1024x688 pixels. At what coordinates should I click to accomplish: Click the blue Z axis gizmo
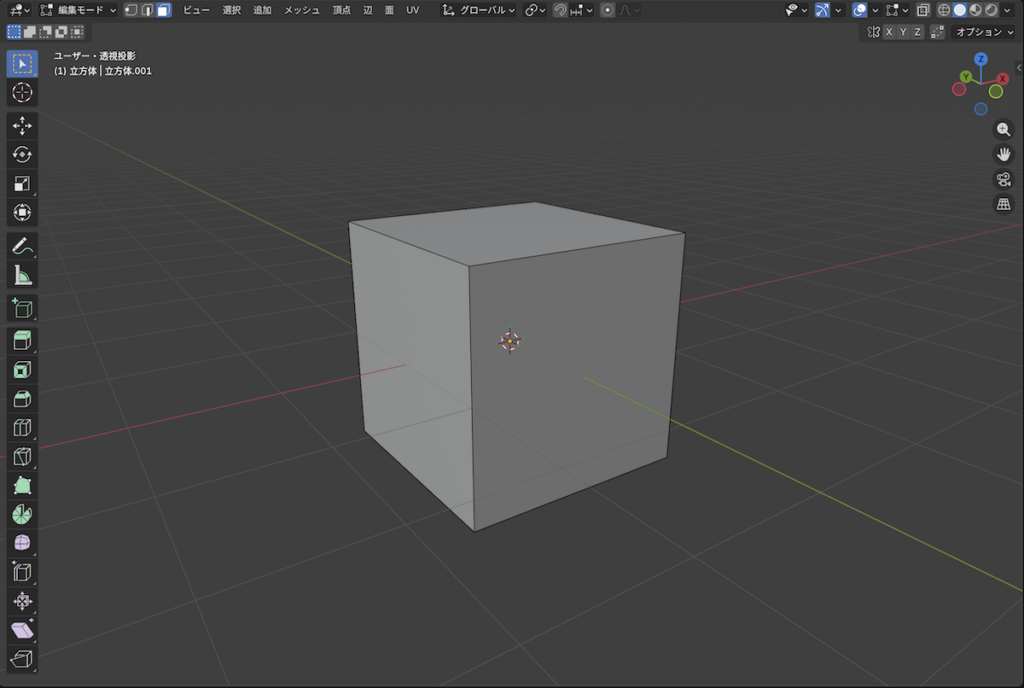pyautogui.click(x=981, y=59)
